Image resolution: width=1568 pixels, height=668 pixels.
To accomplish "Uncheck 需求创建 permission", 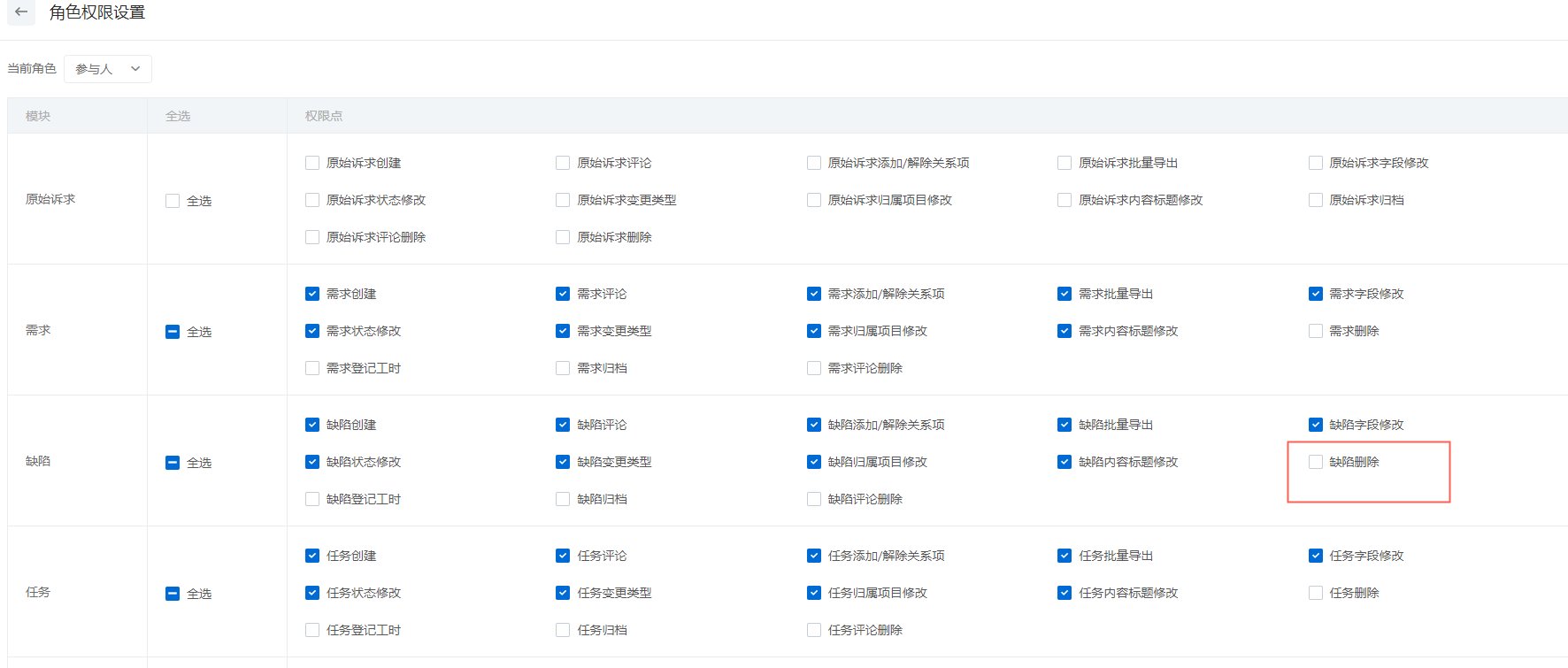I will (x=312, y=294).
